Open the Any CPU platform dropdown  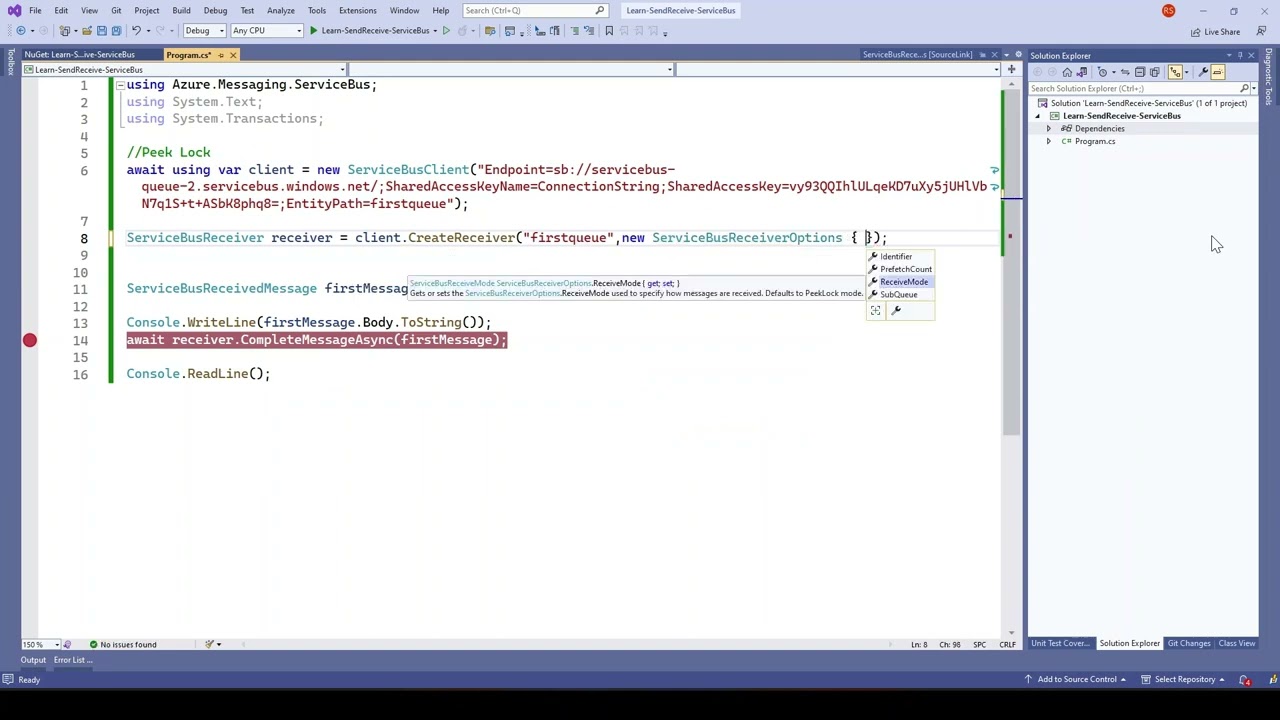267,31
